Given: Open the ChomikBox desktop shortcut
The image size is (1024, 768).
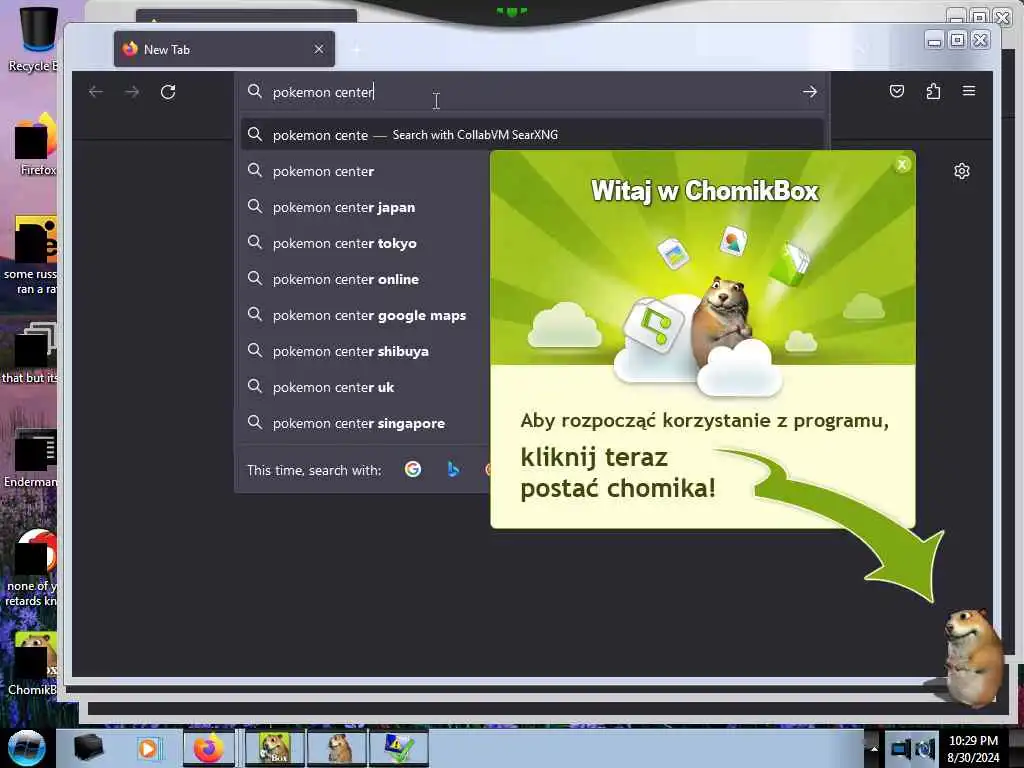Looking at the screenshot, I should [33, 664].
